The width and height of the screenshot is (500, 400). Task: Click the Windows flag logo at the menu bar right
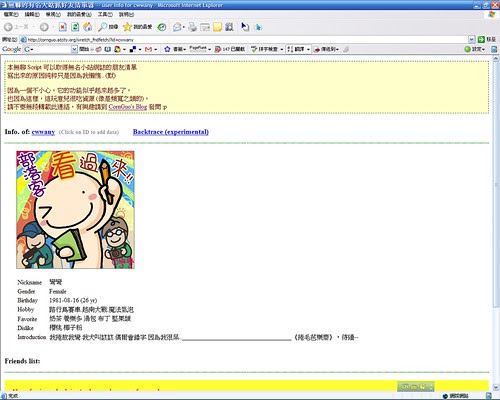tap(492, 15)
